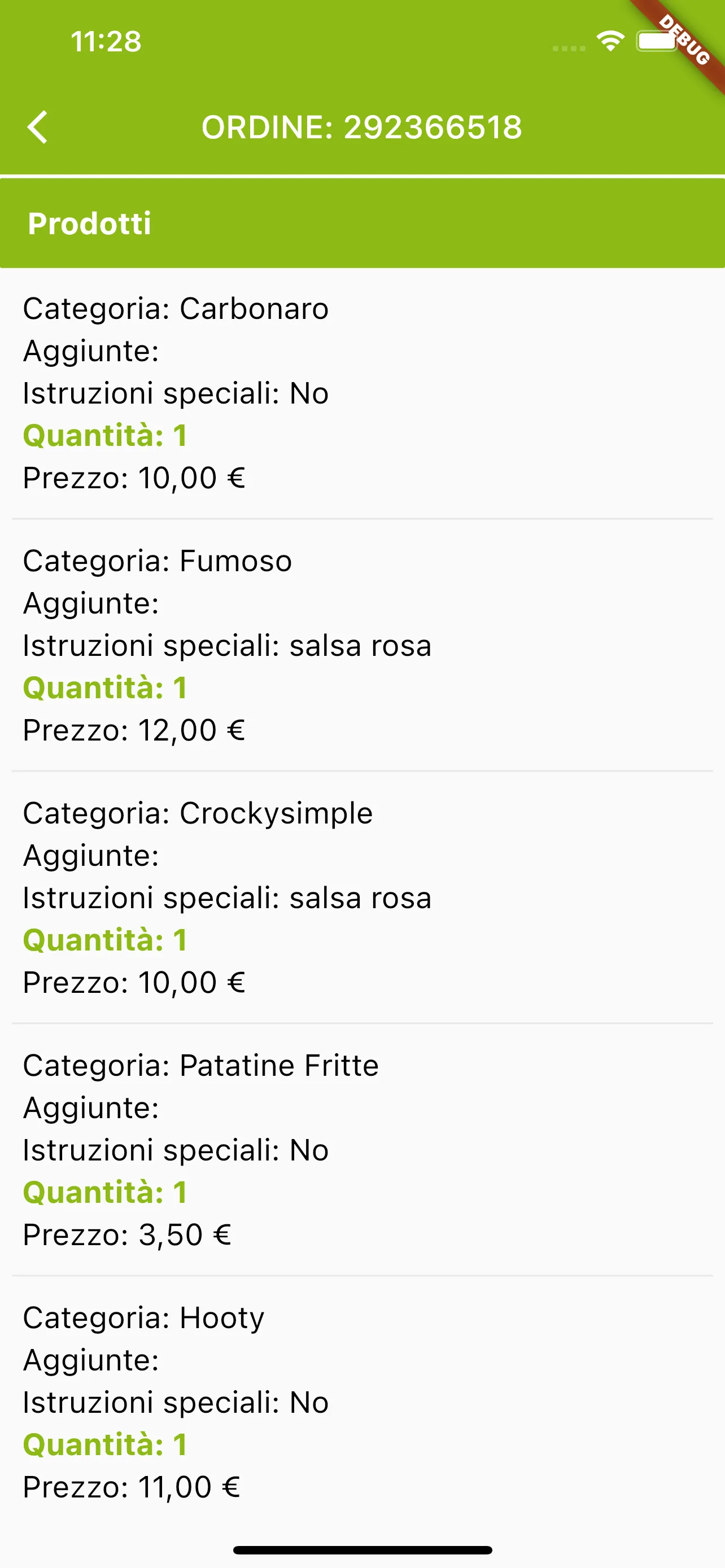Tap the cellular signal dots indicator
The width and height of the screenshot is (725, 1568).
click(569, 48)
